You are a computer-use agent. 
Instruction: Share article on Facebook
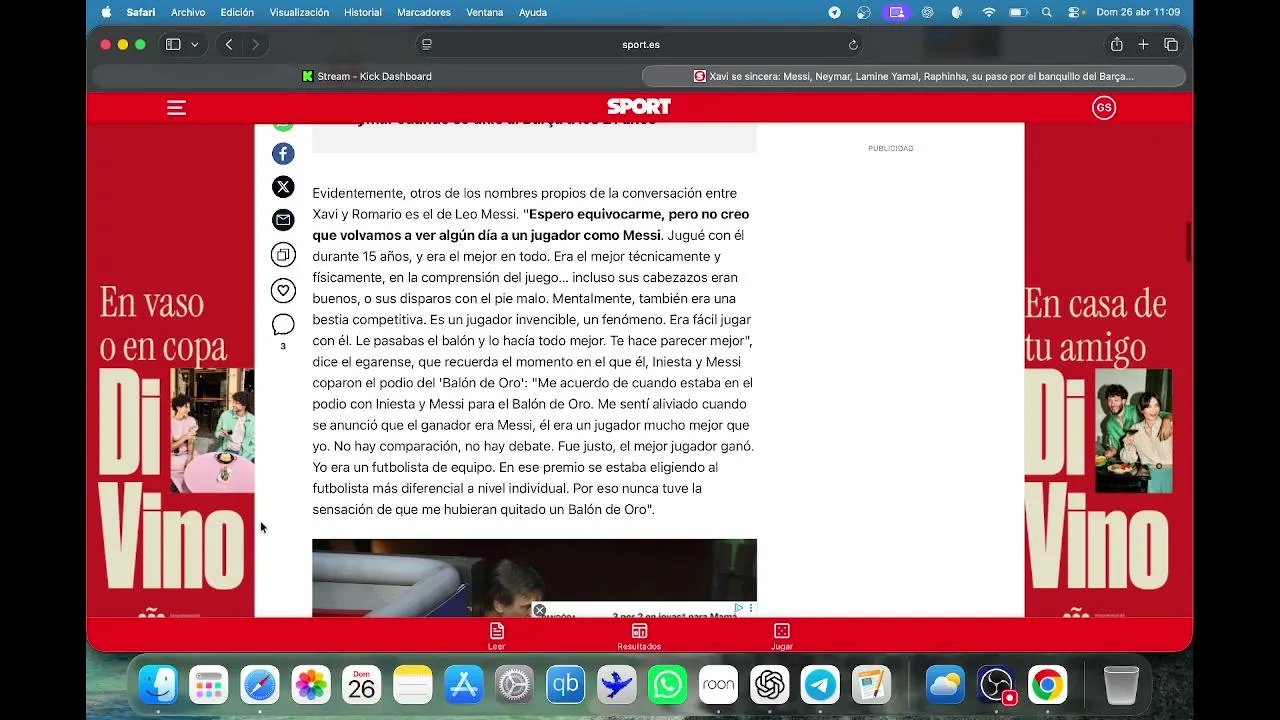[283, 153]
